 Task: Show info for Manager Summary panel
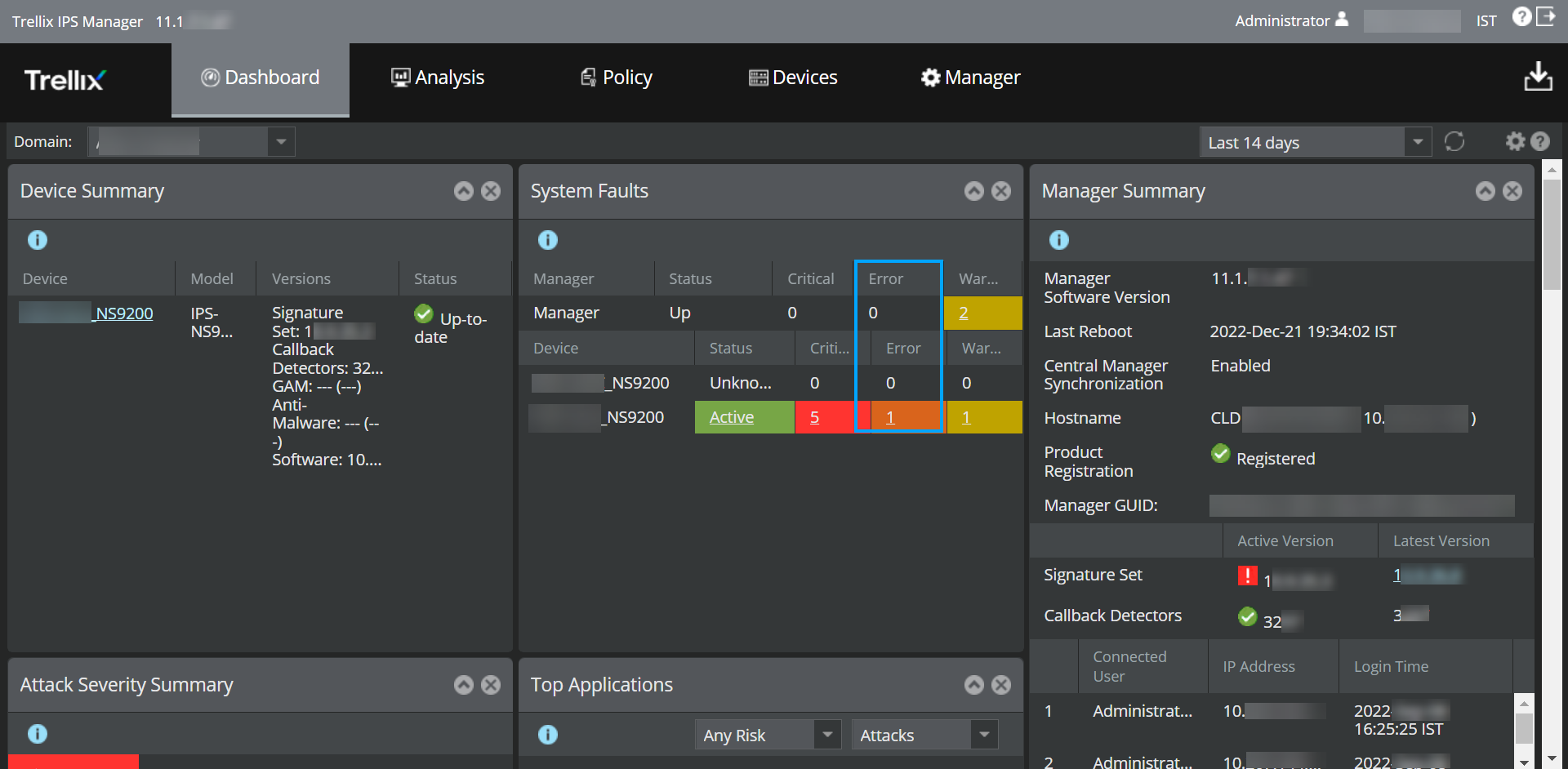click(x=1059, y=240)
